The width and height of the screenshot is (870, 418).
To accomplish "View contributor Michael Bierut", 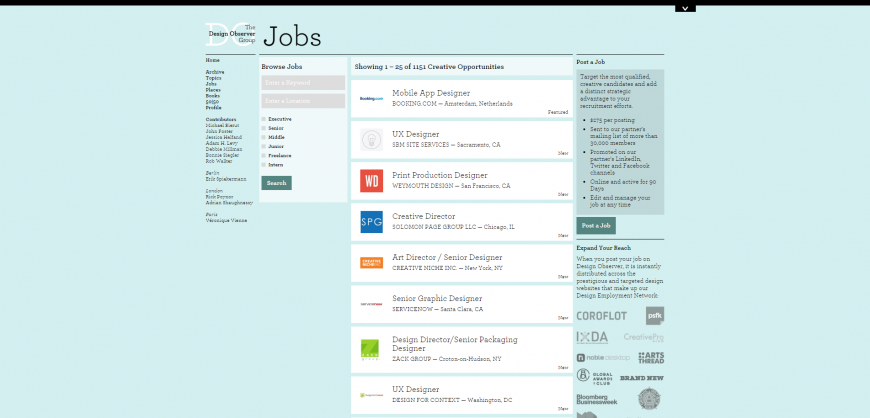I will pos(222,125).
